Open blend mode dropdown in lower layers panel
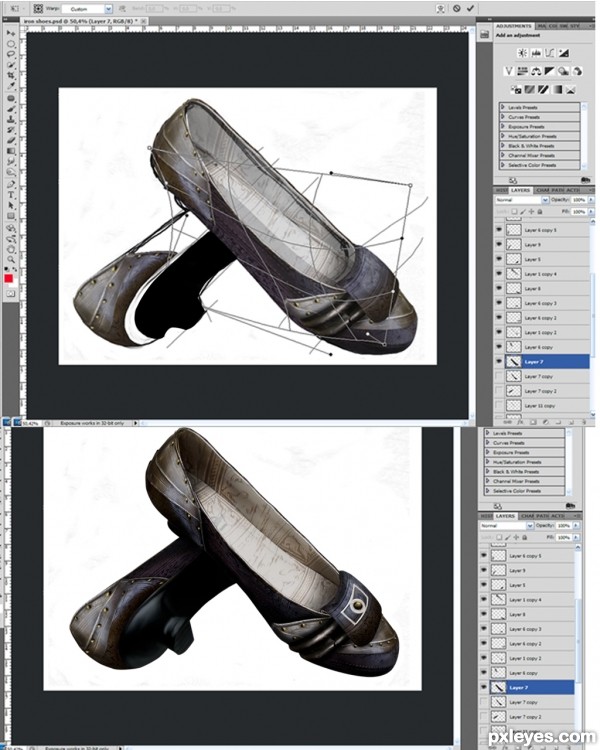The image size is (600, 750). click(507, 526)
